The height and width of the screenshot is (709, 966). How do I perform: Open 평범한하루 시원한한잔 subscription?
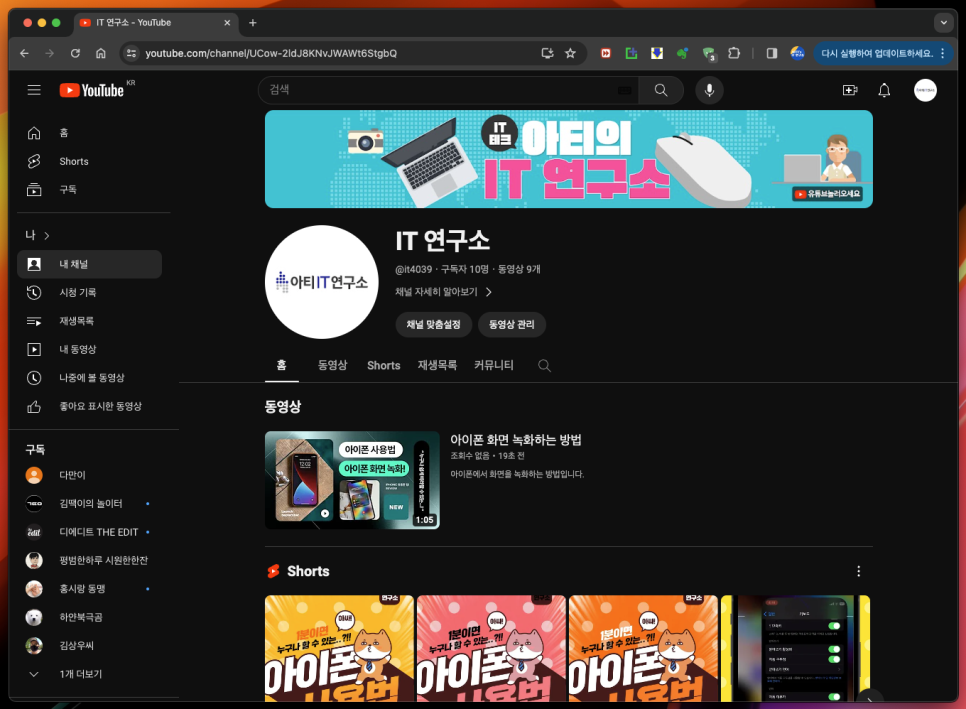coord(89,560)
